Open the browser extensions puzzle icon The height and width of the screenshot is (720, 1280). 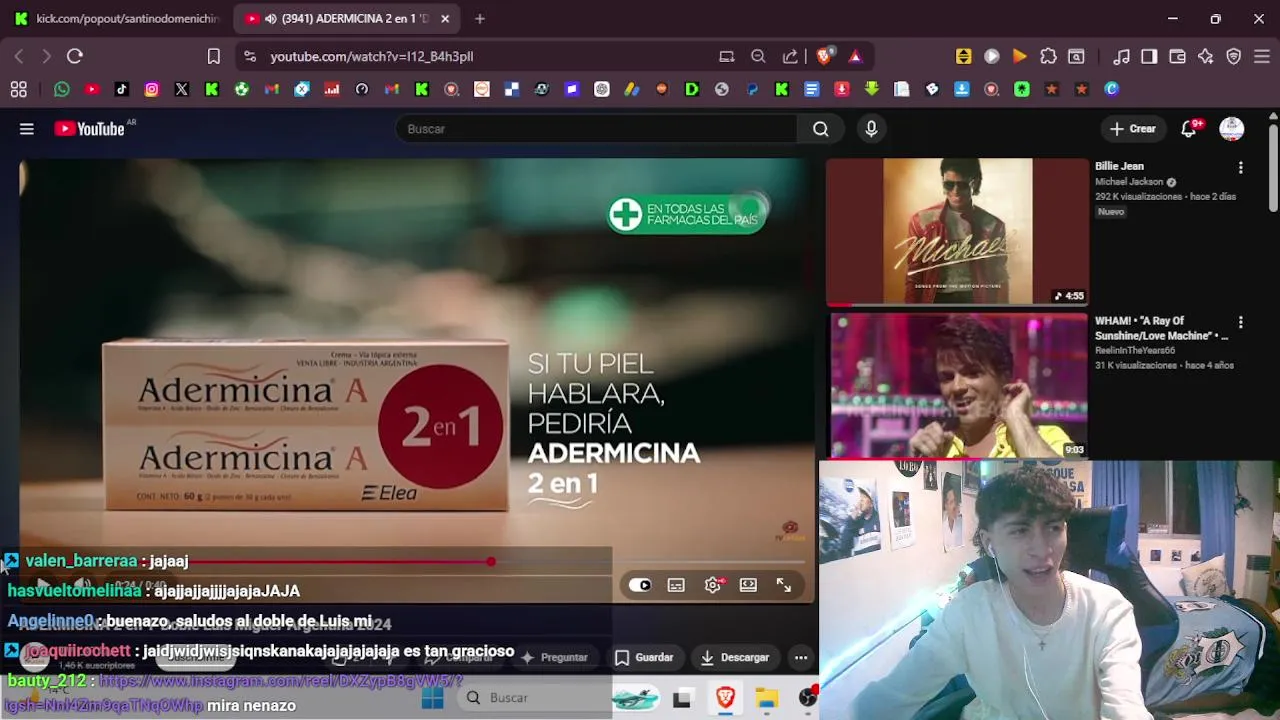click(x=1048, y=57)
